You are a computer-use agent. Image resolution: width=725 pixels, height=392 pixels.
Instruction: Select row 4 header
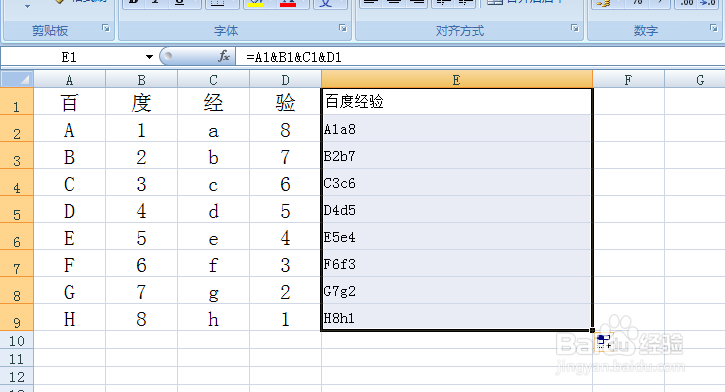(17, 183)
